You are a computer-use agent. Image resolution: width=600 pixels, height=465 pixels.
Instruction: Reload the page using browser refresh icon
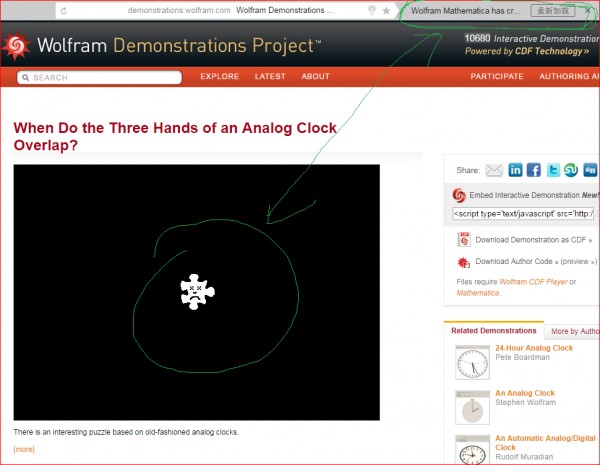coord(64,11)
